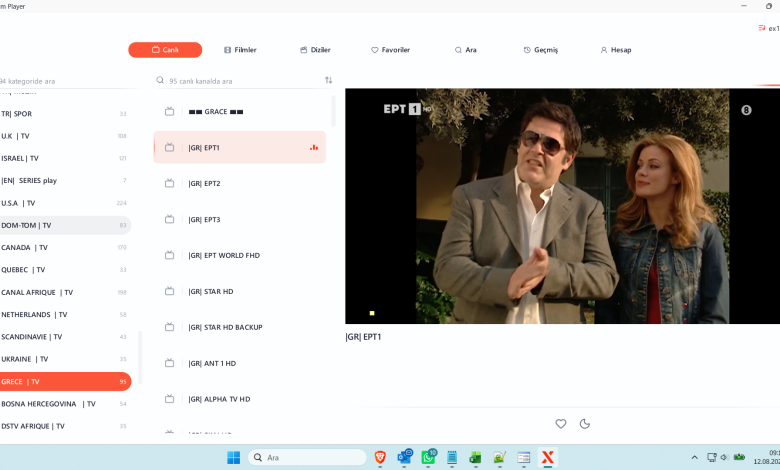Viewport: 780px width, 470px height.
Task: Add channel to favorites with heart icon
Action: (561, 424)
